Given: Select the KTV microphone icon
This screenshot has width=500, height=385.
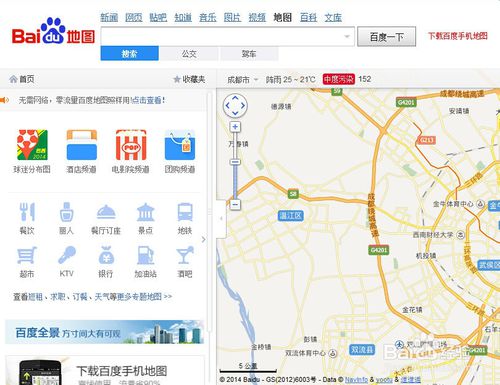Looking at the screenshot, I should tap(67, 255).
